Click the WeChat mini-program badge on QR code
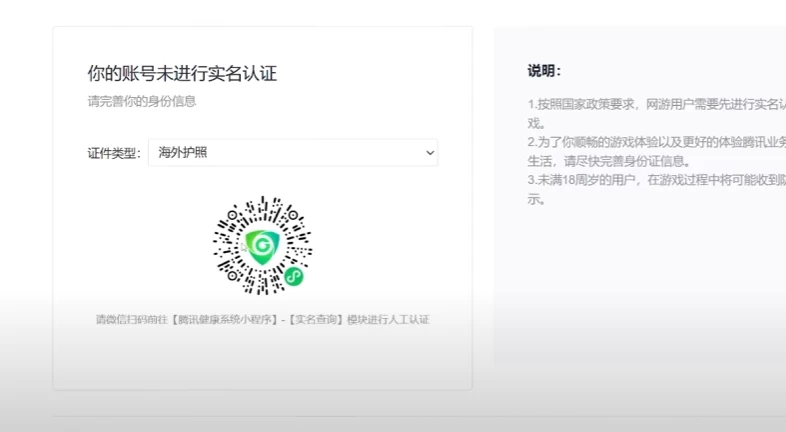The width and height of the screenshot is (786, 432). click(294, 276)
